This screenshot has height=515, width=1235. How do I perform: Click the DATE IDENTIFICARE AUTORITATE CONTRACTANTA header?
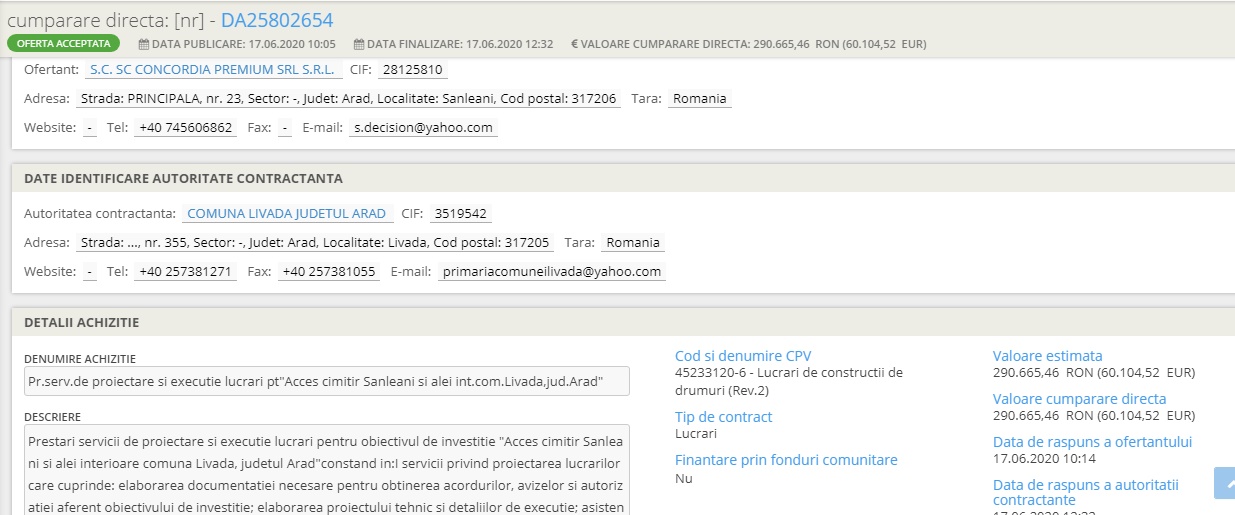click(x=183, y=179)
